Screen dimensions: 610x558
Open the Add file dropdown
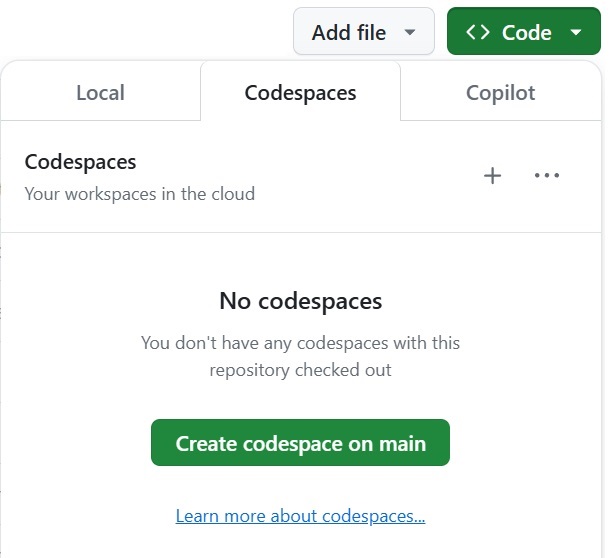[x=364, y=32]
